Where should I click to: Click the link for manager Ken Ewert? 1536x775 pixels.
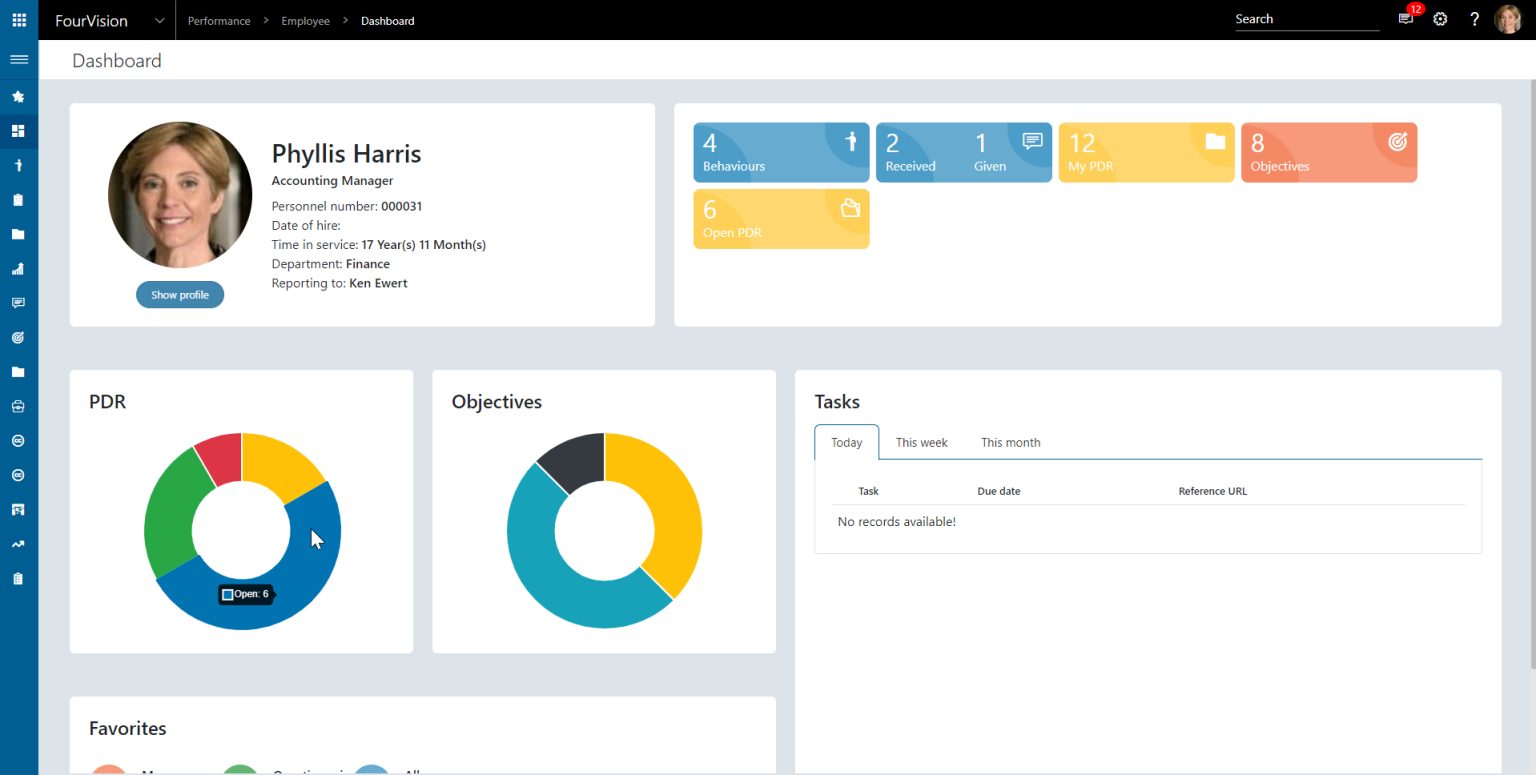pos(378,283)
